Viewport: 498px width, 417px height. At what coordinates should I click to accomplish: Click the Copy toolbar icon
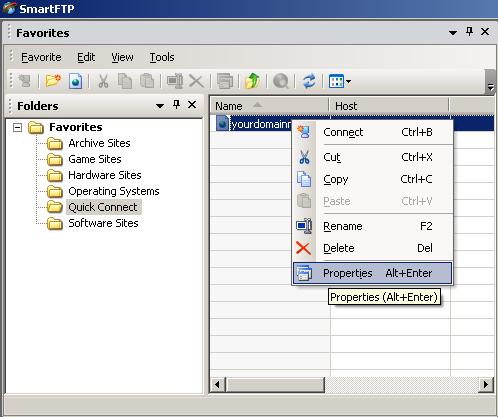(125, 81)
